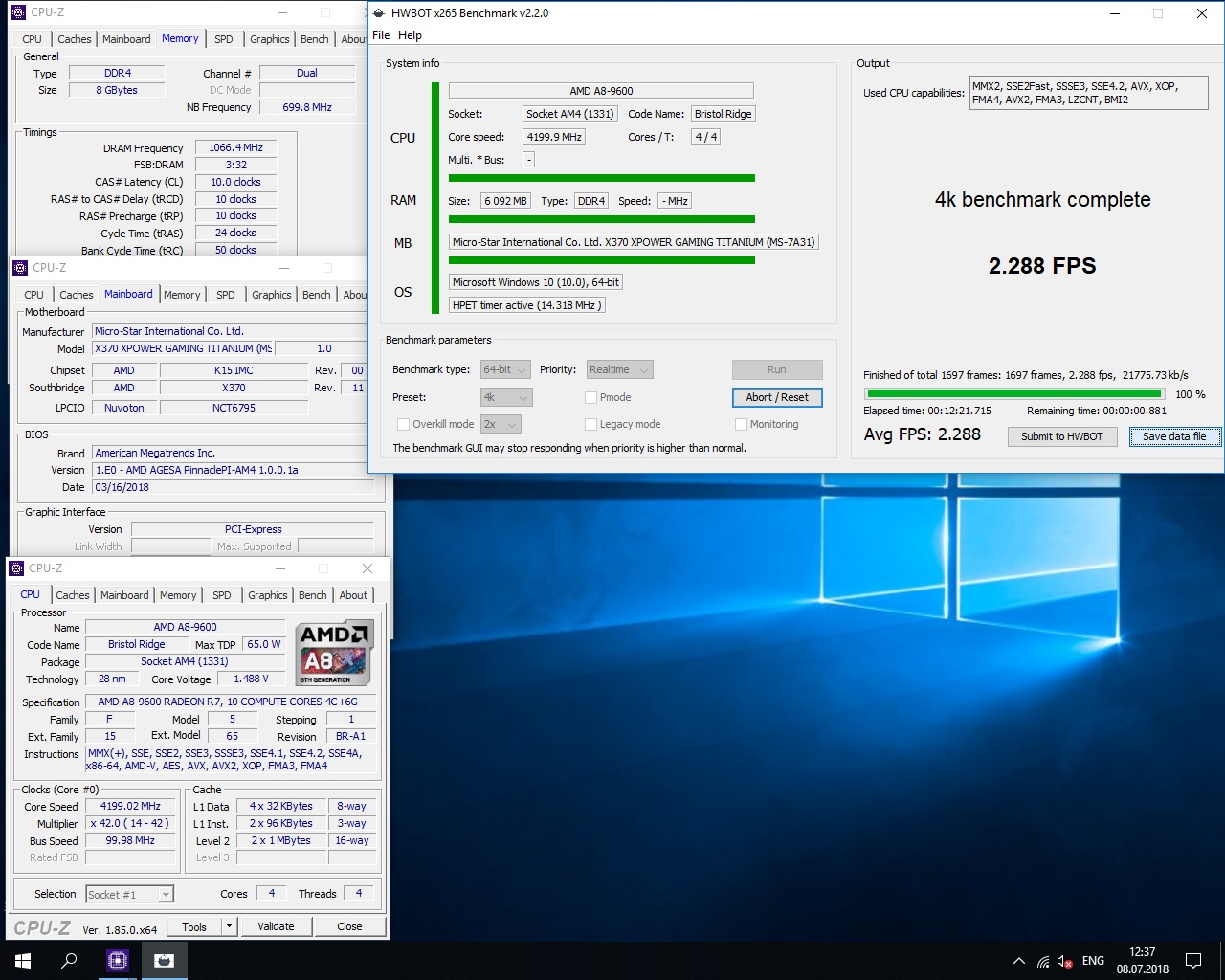1225x980 pixels.
Task: Open the Benchmark type 64-bit dropdown
Action: [x=506, y=369]
